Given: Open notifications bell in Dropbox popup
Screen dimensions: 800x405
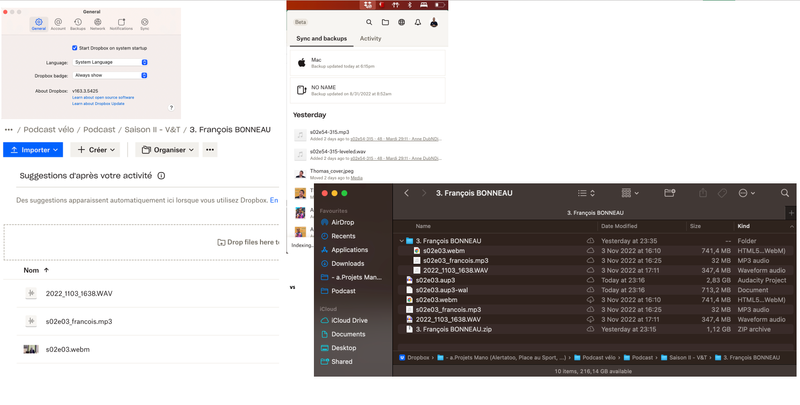Looking at the screenshot, I should (x=418, y=22).
